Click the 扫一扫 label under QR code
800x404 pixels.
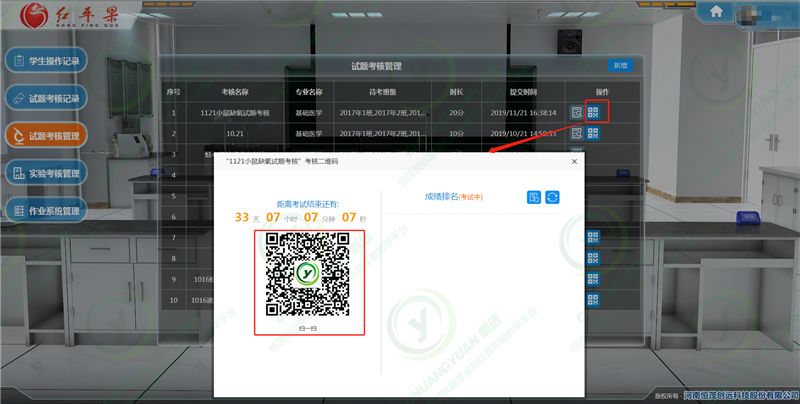tap(308, 329)
